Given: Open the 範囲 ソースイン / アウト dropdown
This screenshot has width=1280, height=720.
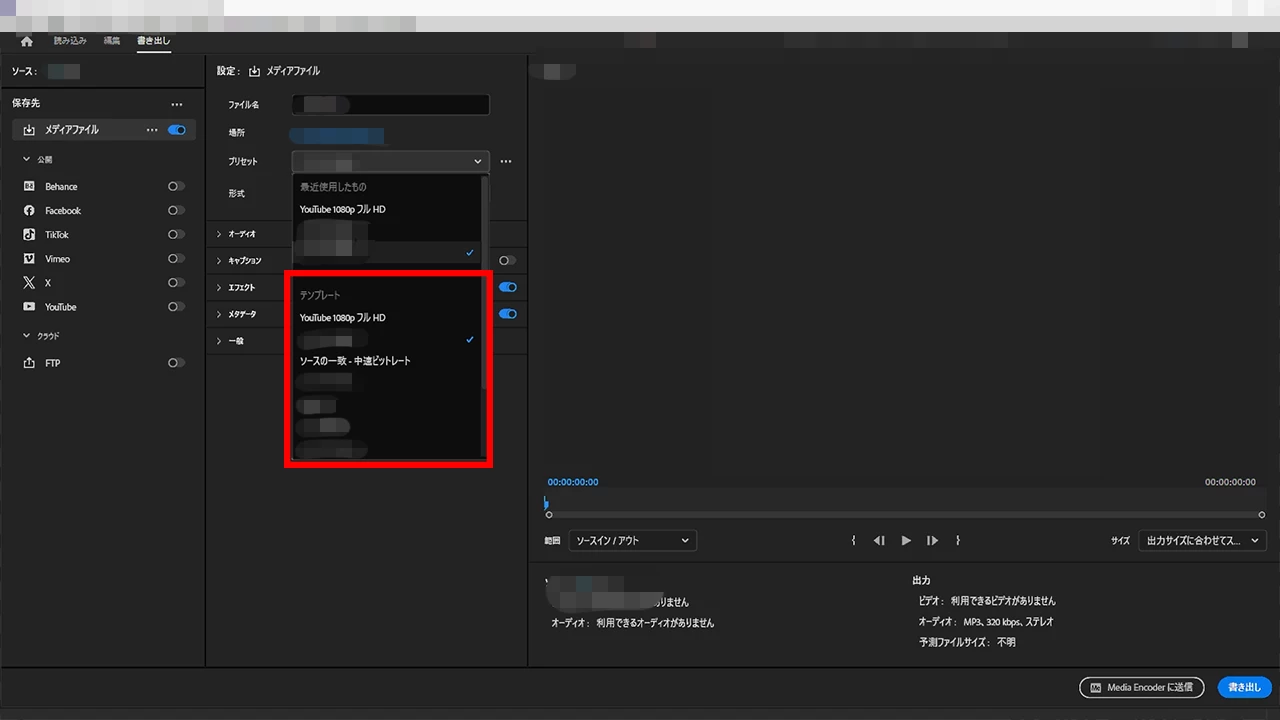Looking at the screenshot, I should [633, 540].
